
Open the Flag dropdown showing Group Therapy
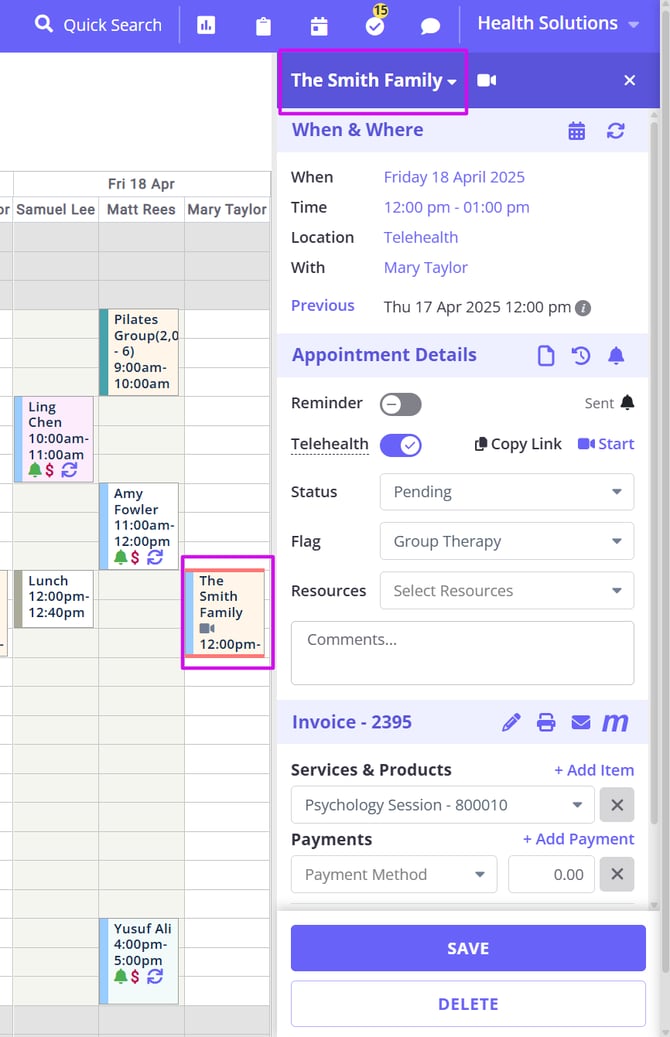506,542
